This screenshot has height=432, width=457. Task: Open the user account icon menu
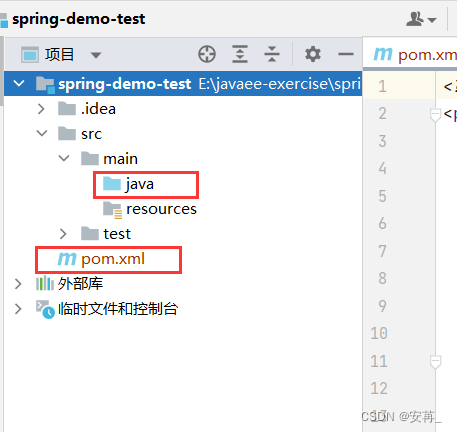point(415,19)
